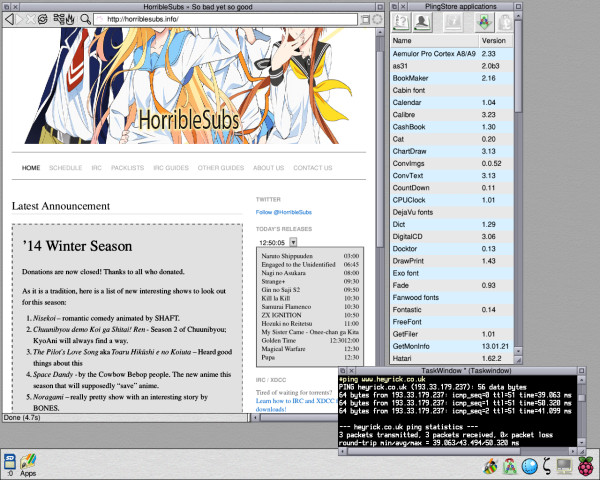Toggle size of TaskWindow
Screen dimensions: 600x480
click(x=581, y=371)
